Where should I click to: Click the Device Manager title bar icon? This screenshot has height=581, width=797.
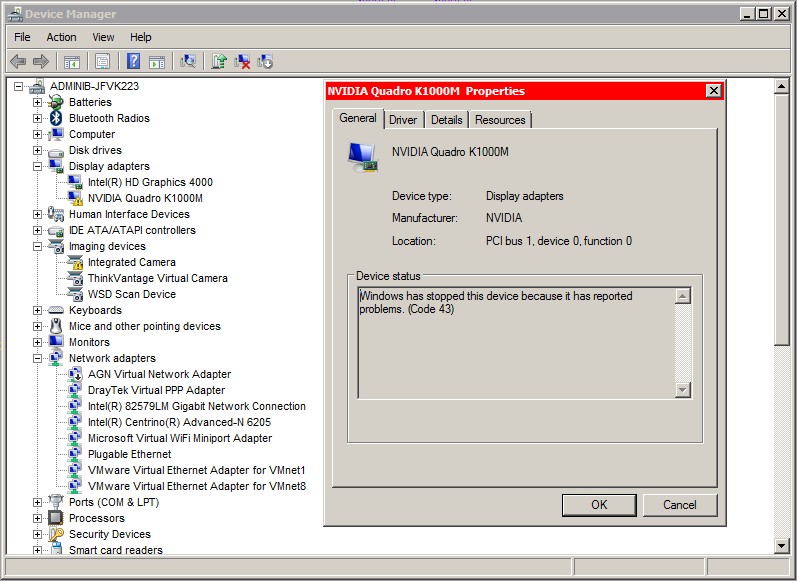pyautogui.click(x=15, y=14)
